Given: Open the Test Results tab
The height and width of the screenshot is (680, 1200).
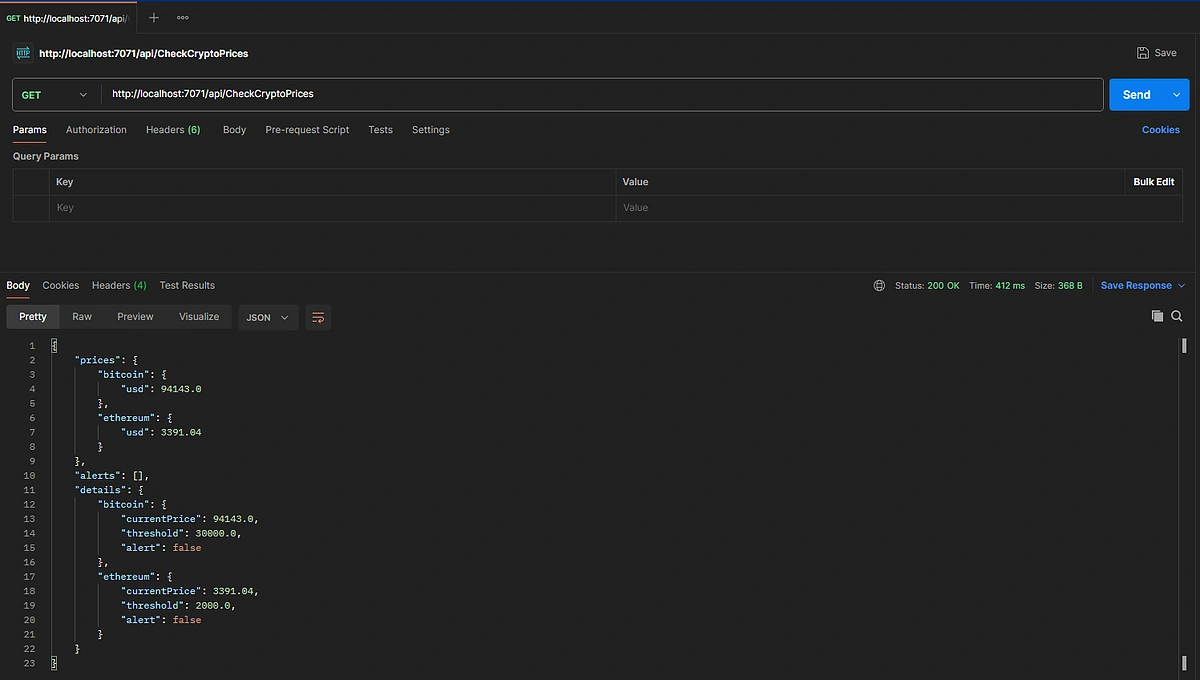Looking at the screenshot, I should point(186,285).
